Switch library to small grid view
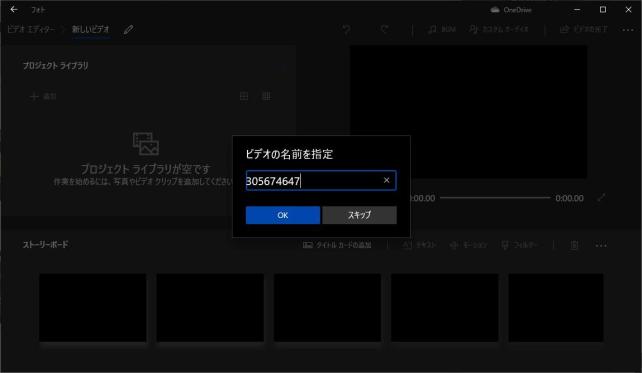 (x=266, y=96)
